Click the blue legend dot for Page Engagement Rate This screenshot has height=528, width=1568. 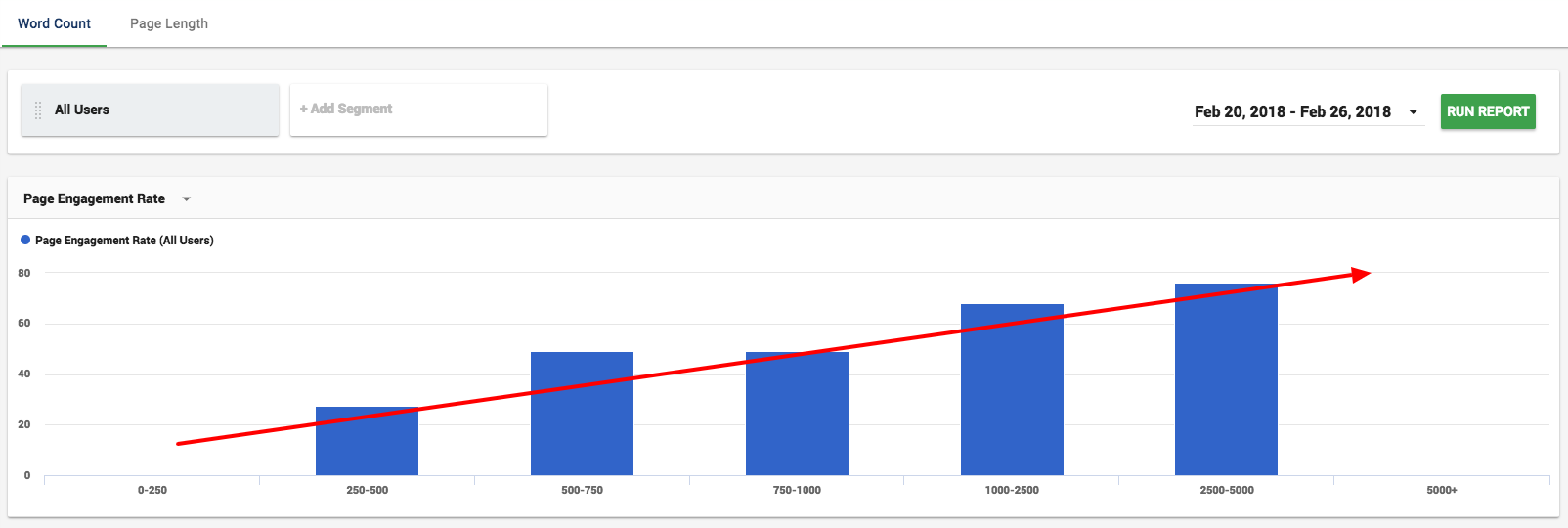tap(25, 240)
